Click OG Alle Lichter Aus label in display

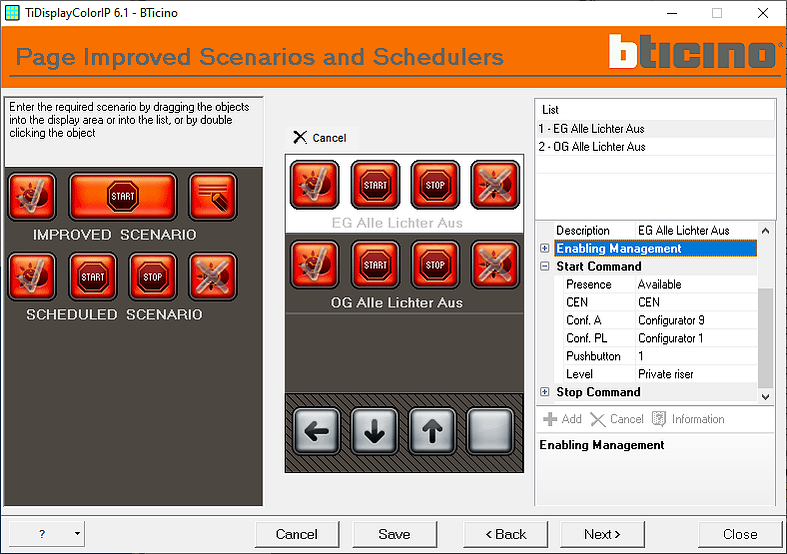coord(397,303)
